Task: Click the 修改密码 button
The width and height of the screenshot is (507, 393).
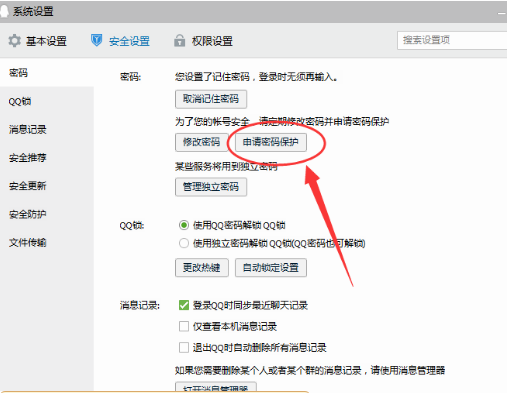Action: point(202,142)
